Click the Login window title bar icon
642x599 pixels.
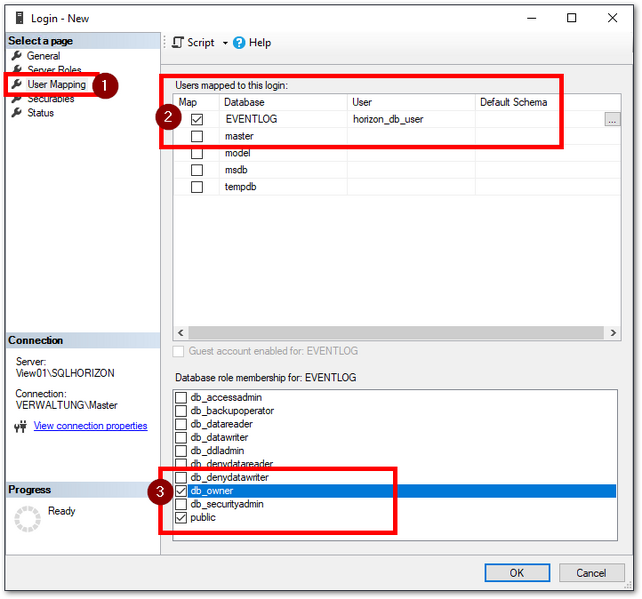pos(13,17)
